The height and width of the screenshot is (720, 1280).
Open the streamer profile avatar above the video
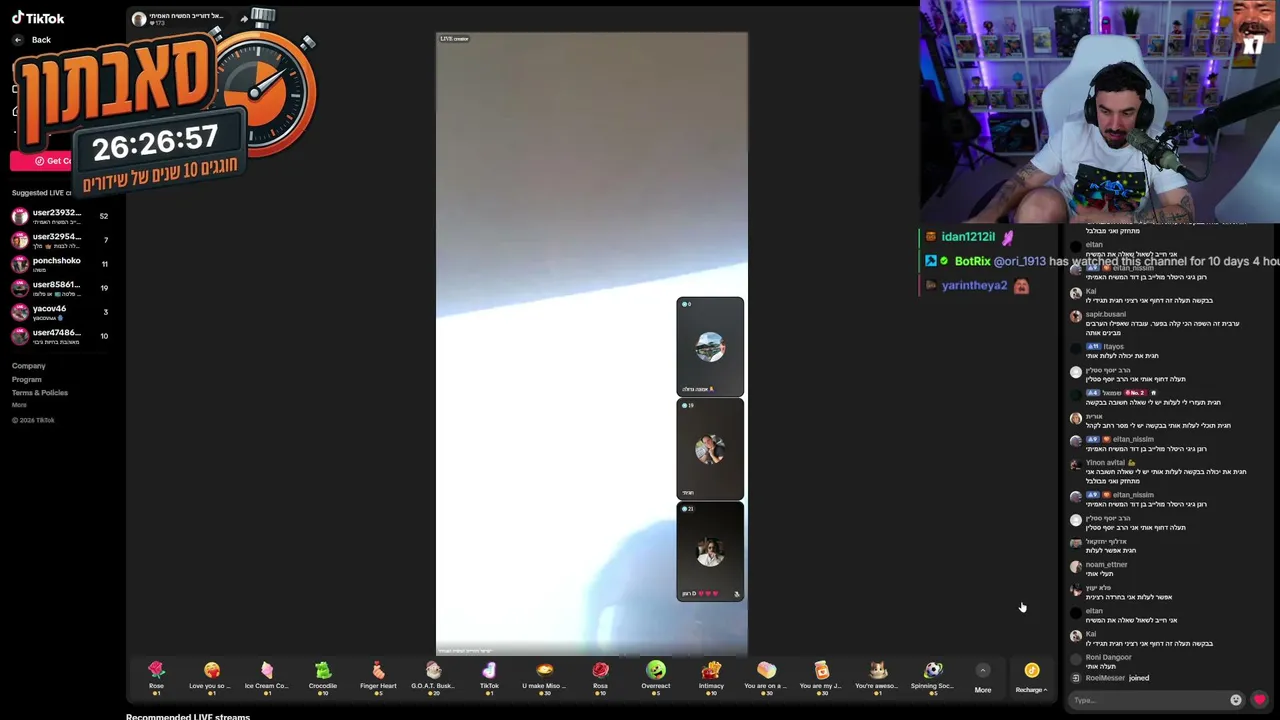point(139,19)
